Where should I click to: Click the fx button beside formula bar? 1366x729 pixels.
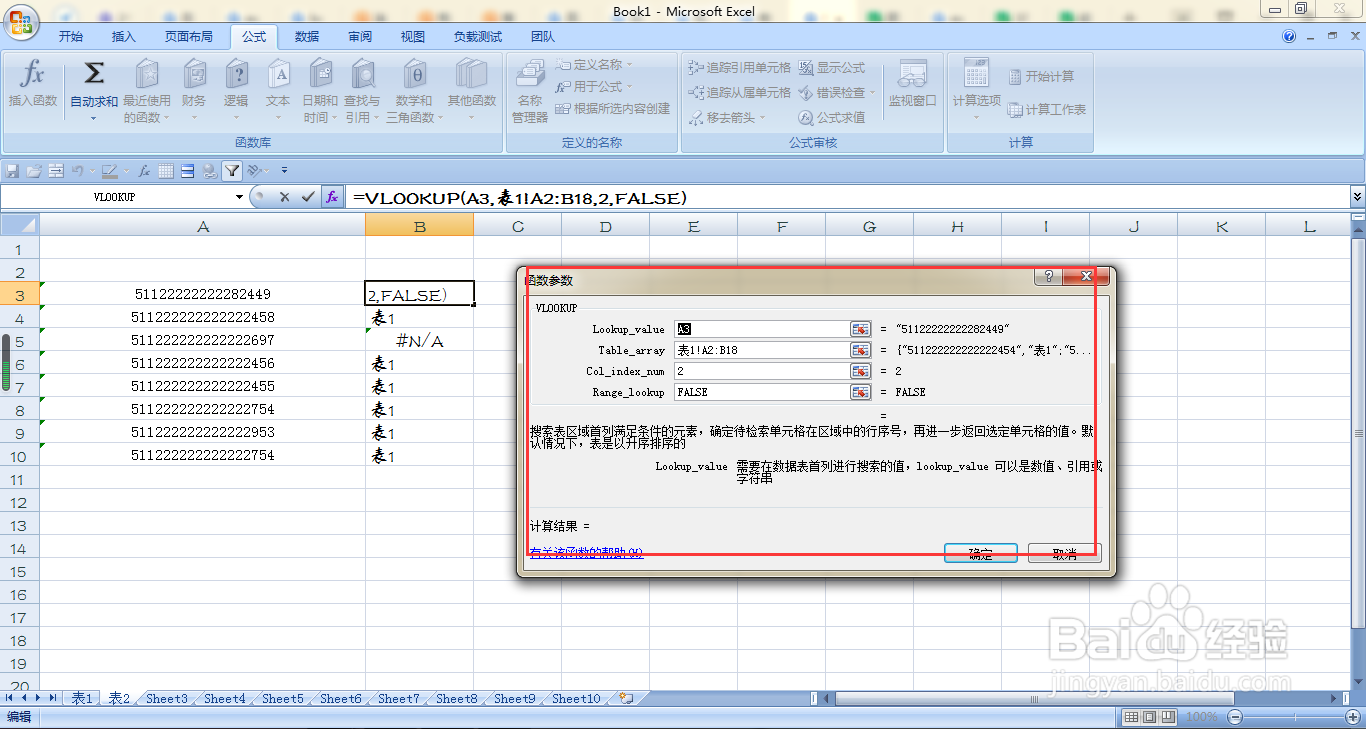332,198
